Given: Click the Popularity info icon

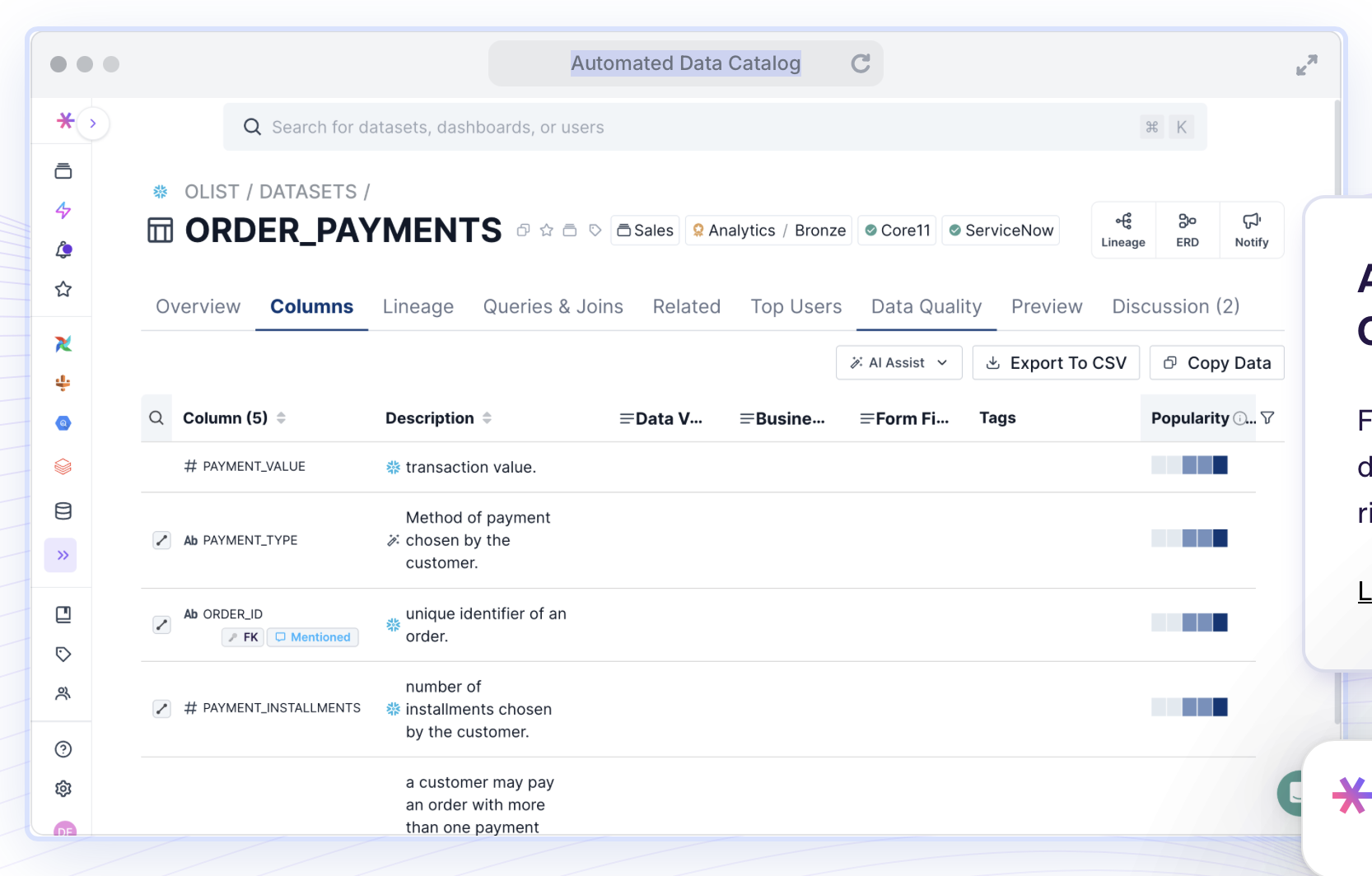Looking at the screenshot, I should (x=1239, y=419).
